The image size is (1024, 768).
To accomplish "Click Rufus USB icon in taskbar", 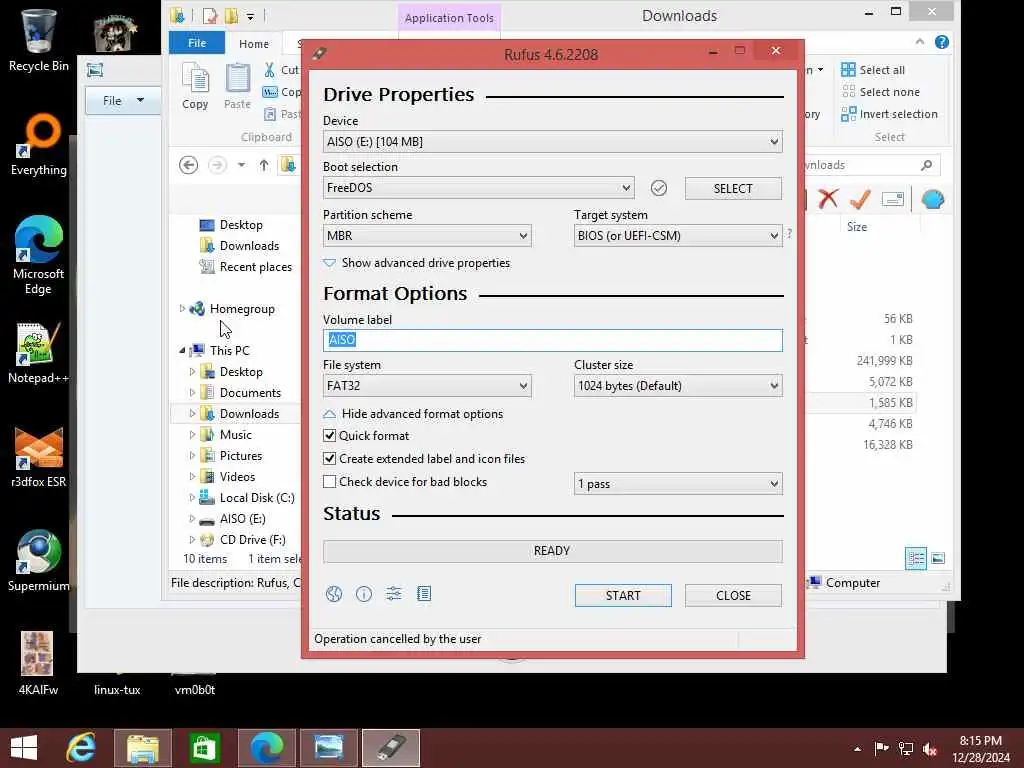I will click(x=391, y=748).
